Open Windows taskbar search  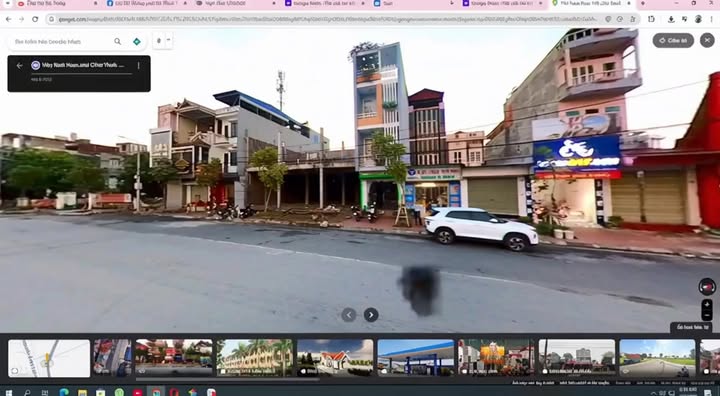27,392
